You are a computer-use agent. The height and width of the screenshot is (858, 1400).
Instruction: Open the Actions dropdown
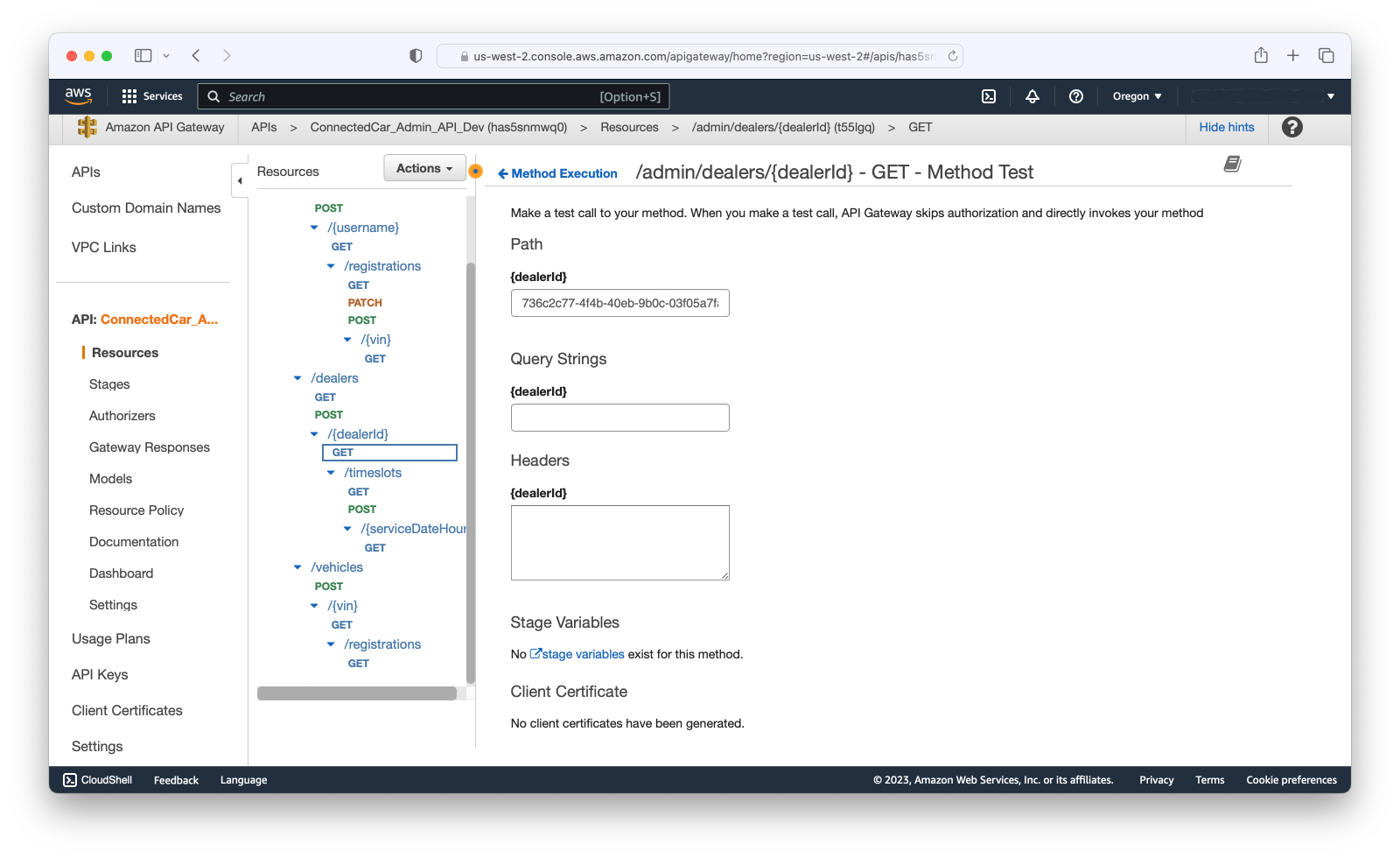pos(424,168)
